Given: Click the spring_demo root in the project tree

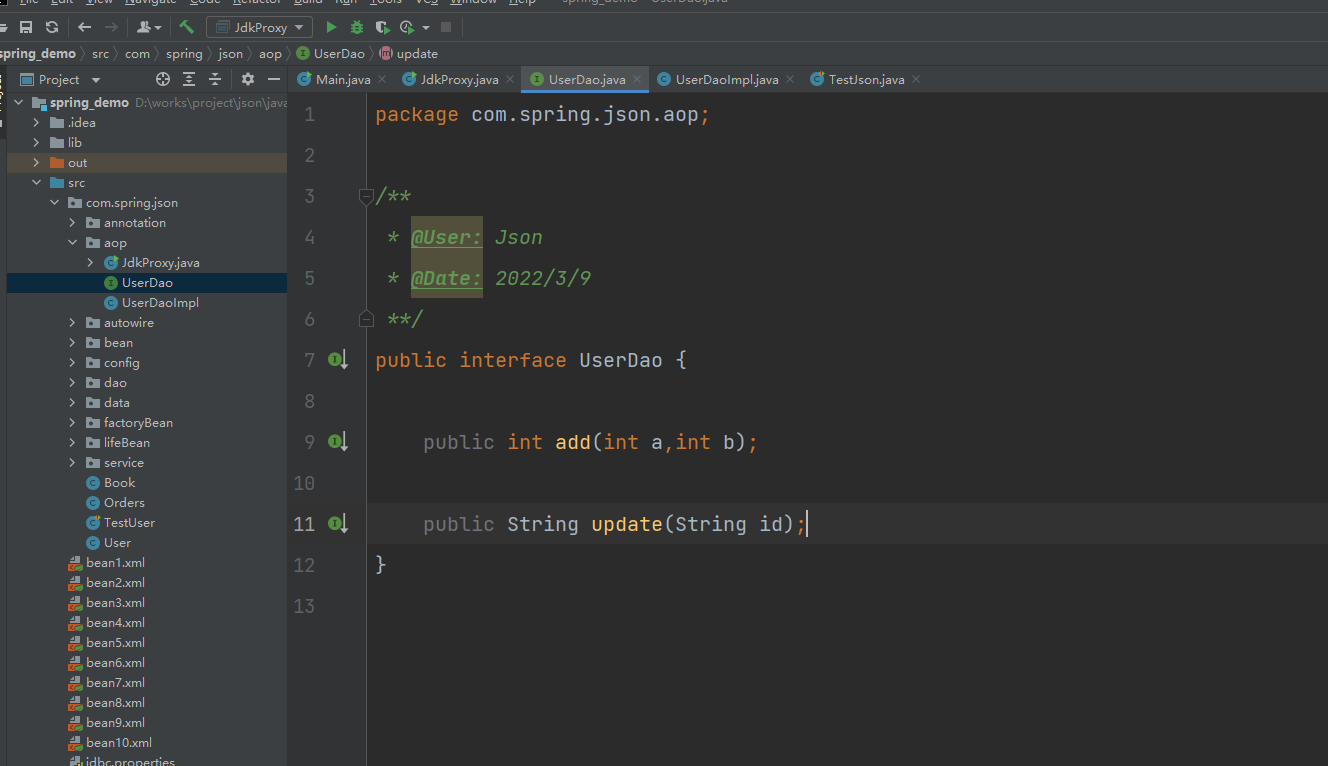Looking at the screenshot, I should click(x=89, y=102).
